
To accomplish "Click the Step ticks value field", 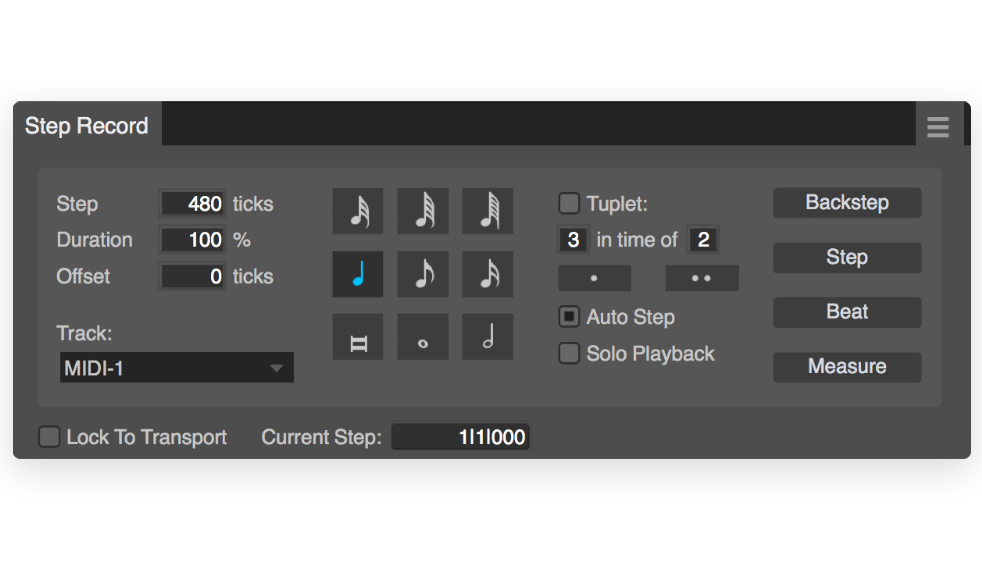I will (x=192, y=204).
